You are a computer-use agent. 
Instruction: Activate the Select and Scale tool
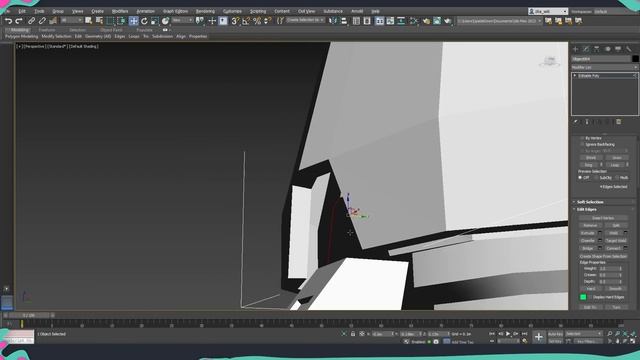click(155, 21)
